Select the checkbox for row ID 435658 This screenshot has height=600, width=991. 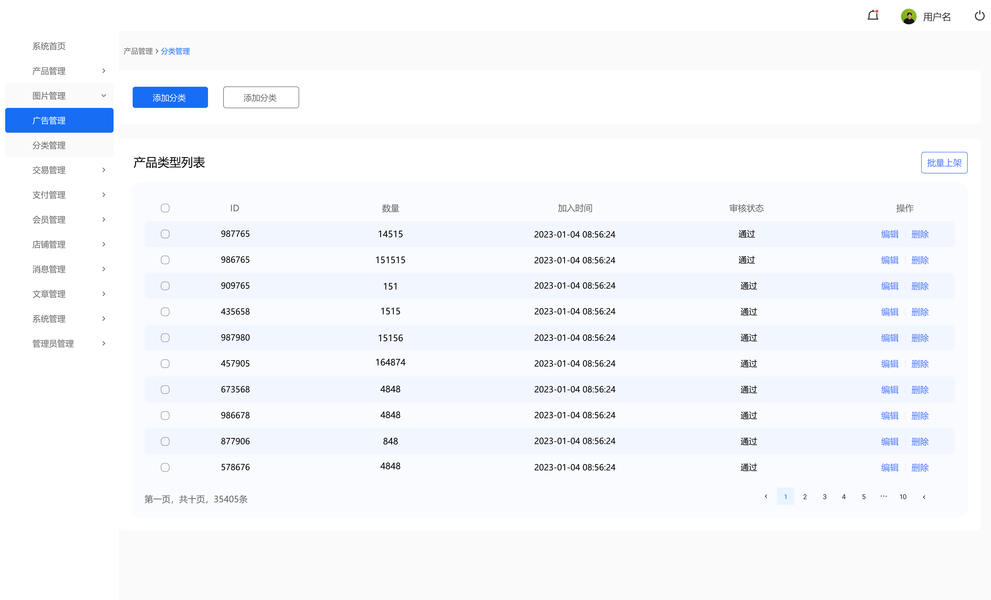[x=165, y=312]
